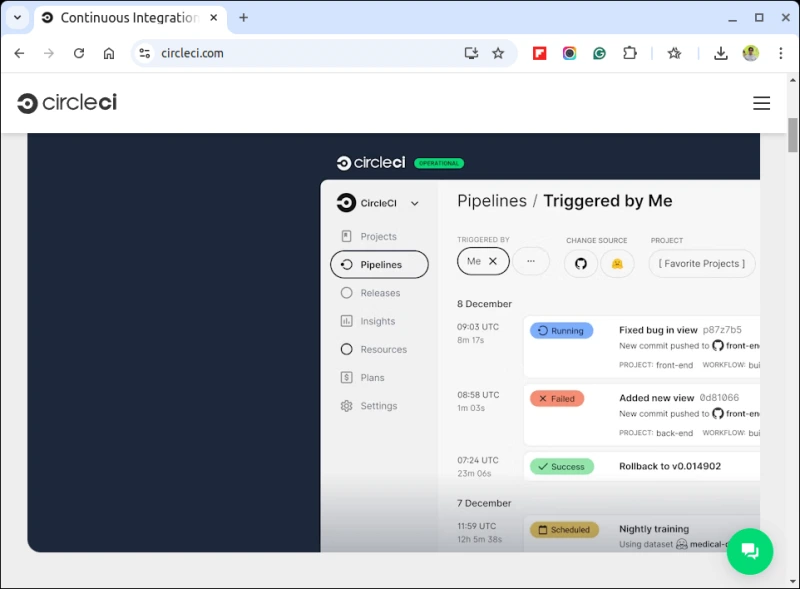Open the hamburger navigation menu
The image size is (800, 589).
761,103
